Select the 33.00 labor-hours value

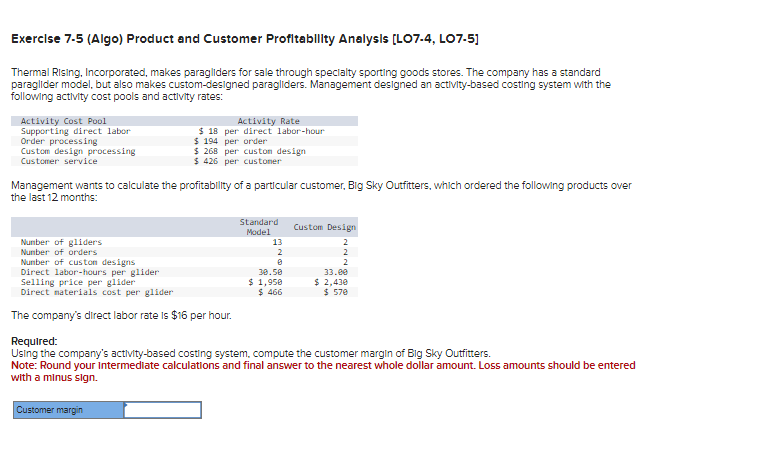pos(336,272)
